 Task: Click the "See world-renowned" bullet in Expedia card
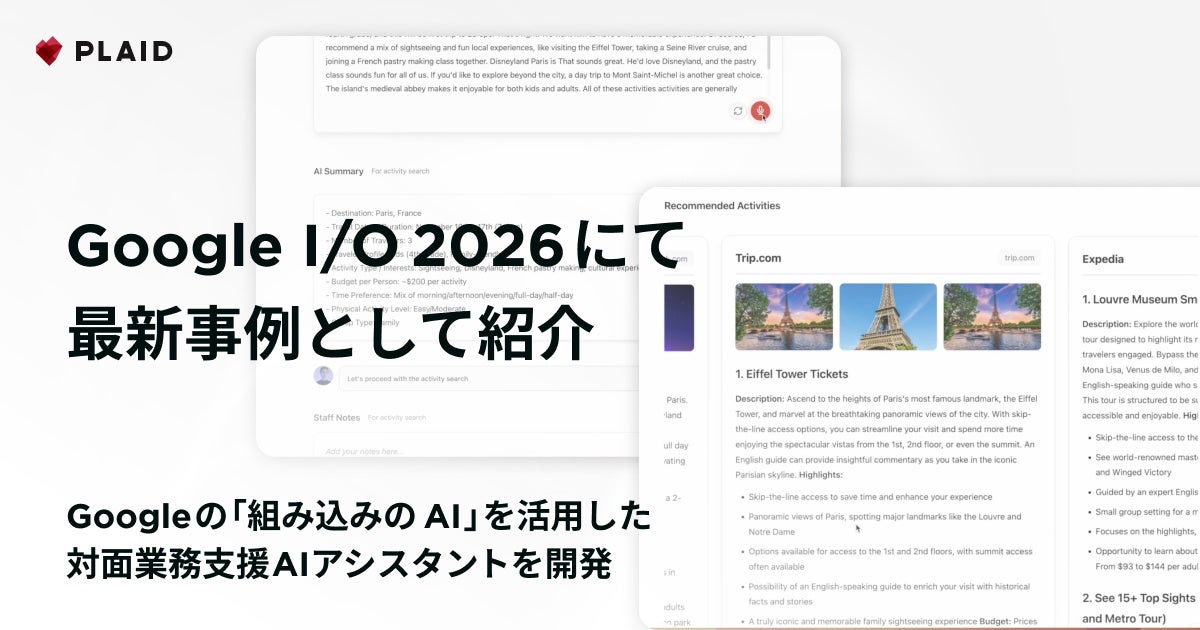point(1147,464)
